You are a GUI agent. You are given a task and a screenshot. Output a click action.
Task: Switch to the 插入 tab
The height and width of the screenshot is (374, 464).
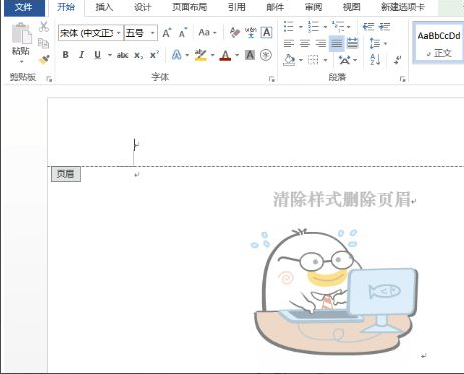[x=104, y=7]
